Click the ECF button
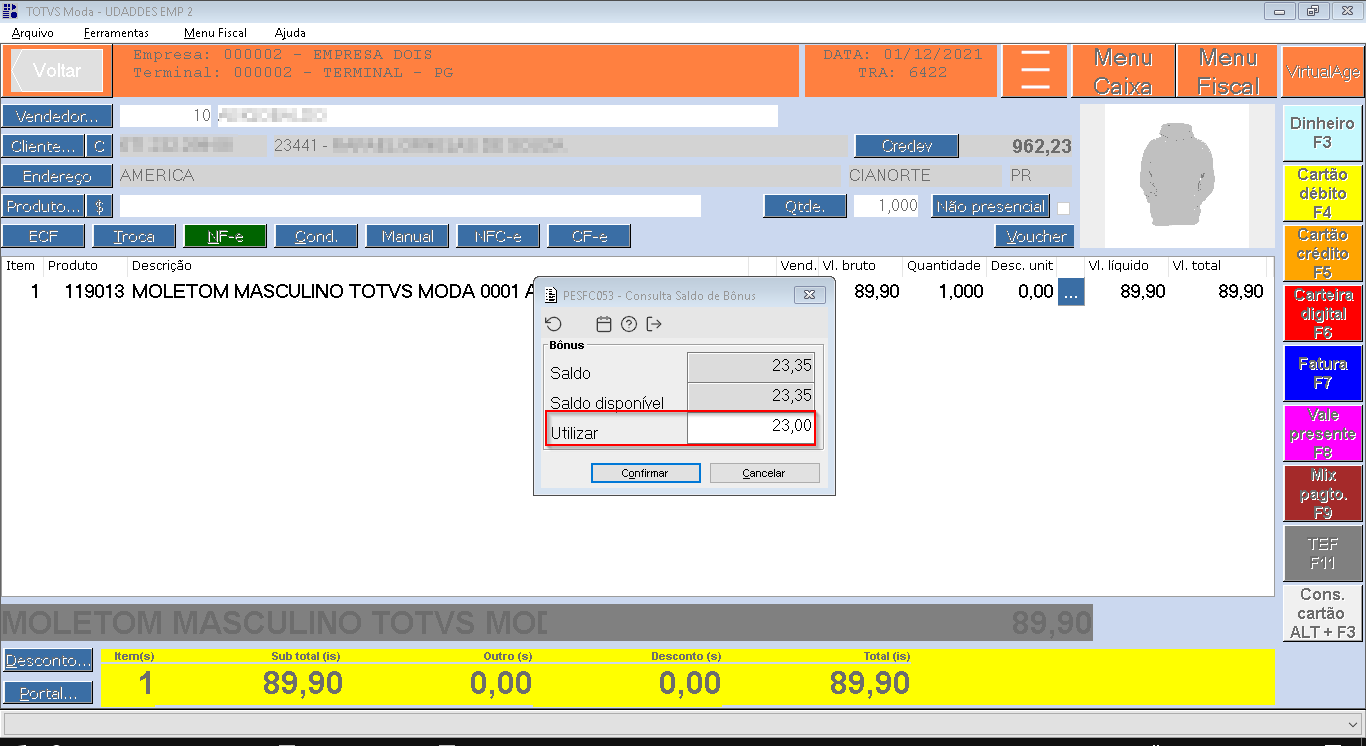 pos(43,237)
